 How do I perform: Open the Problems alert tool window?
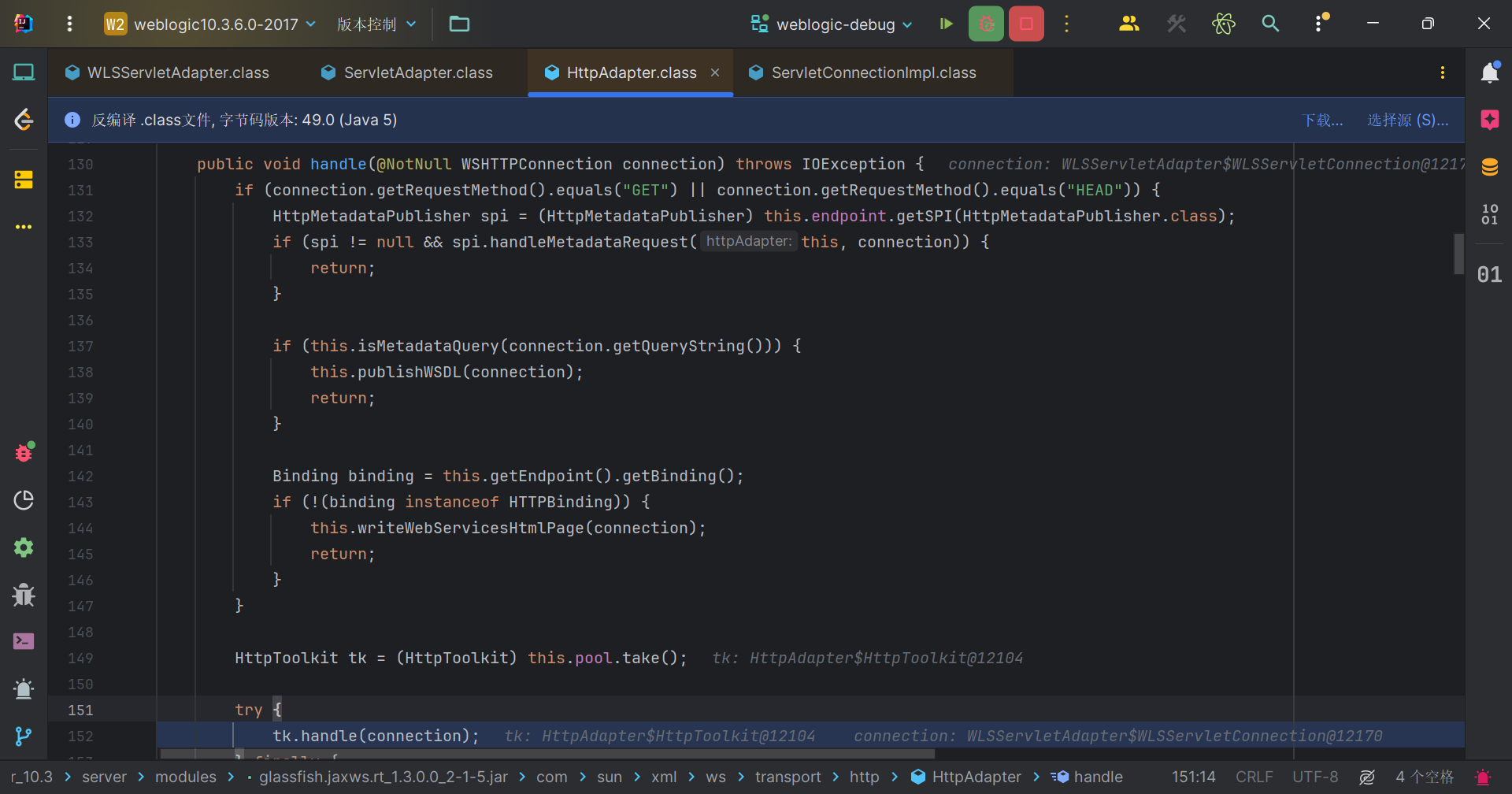point(24,689)
